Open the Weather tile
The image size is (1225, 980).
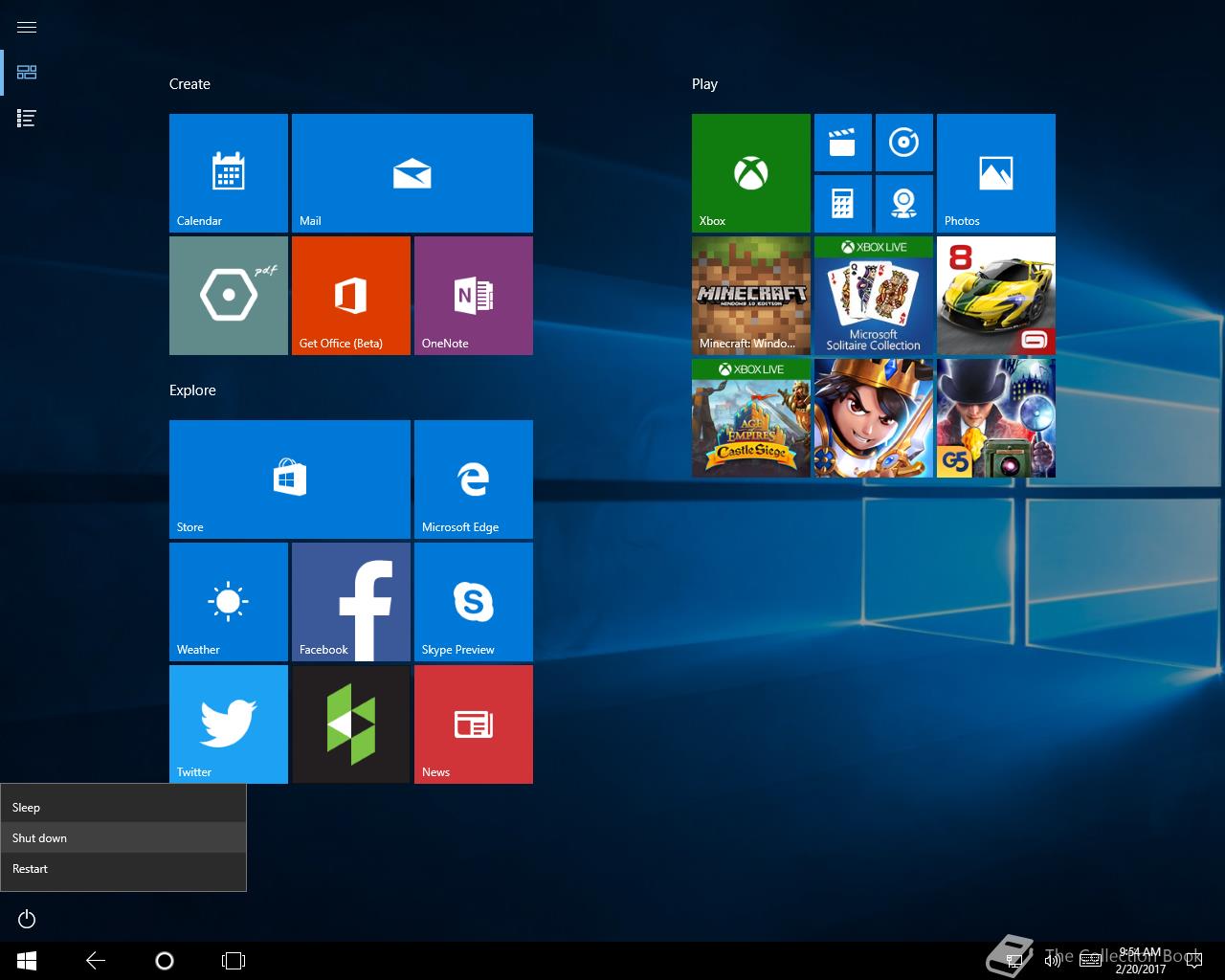click(x=229, y=602)
